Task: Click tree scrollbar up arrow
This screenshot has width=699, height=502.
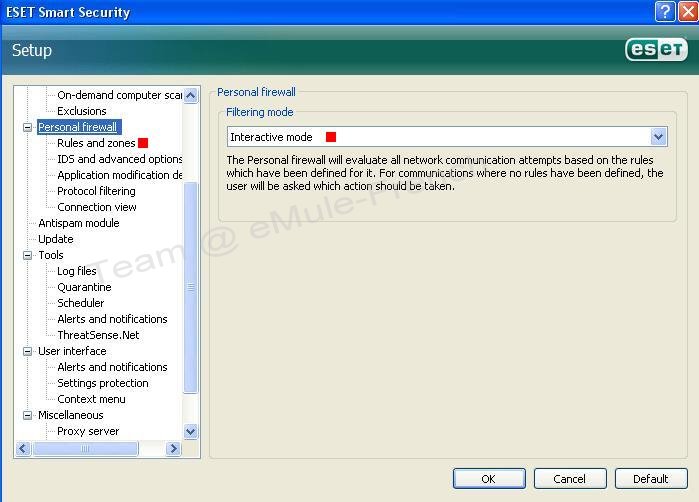Action: 191,95
